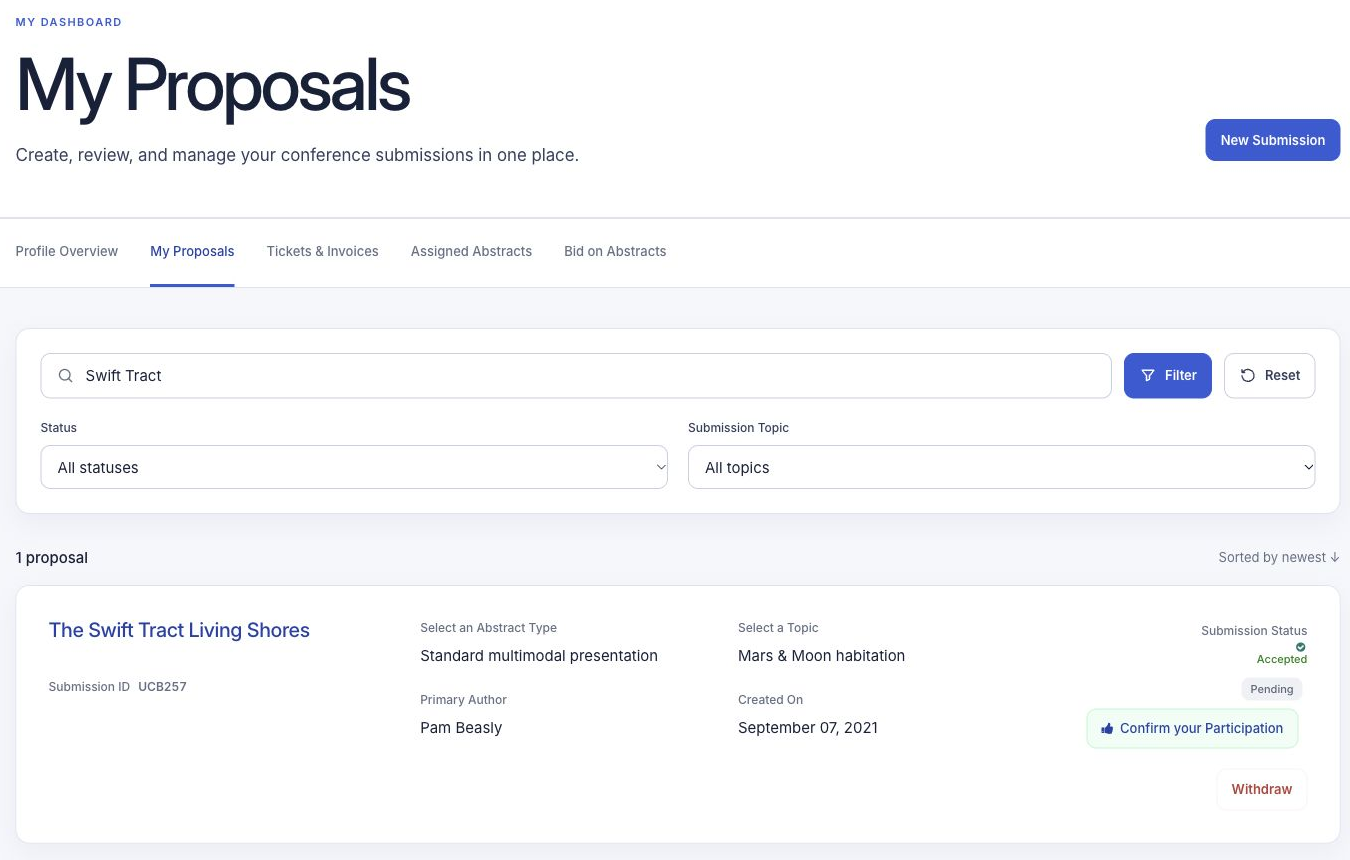
Task: Open the Tickets & Invoices tab
Action: click(322, 252)
